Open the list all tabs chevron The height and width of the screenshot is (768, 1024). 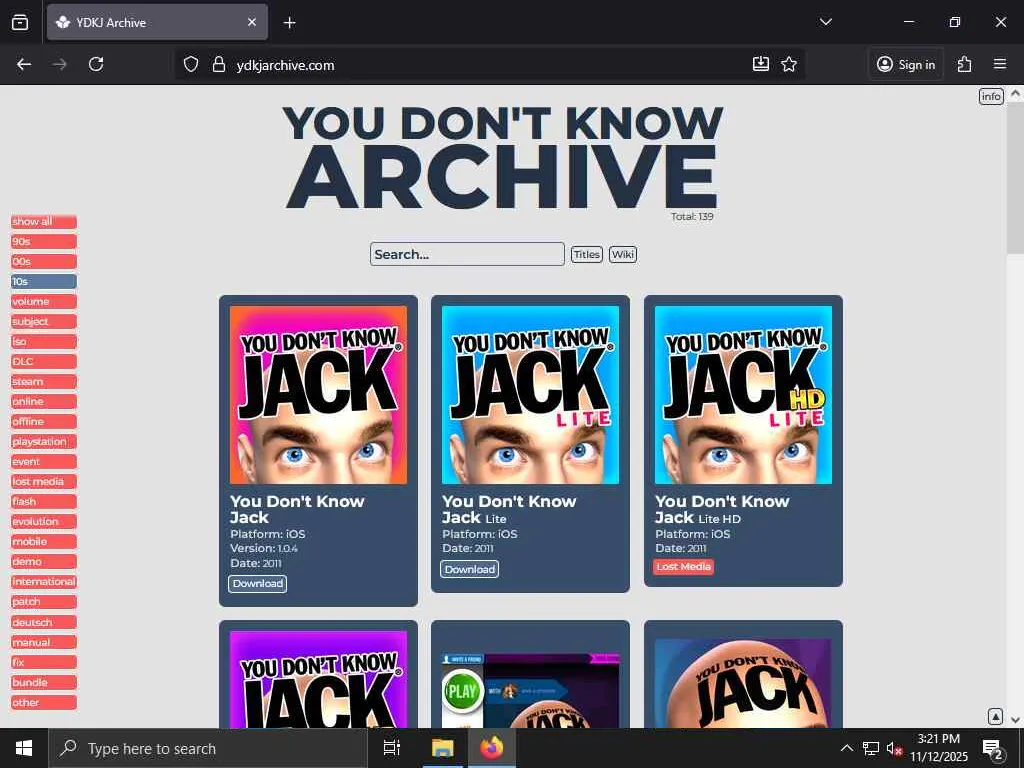pyautogui.click(x=826, y=22)
